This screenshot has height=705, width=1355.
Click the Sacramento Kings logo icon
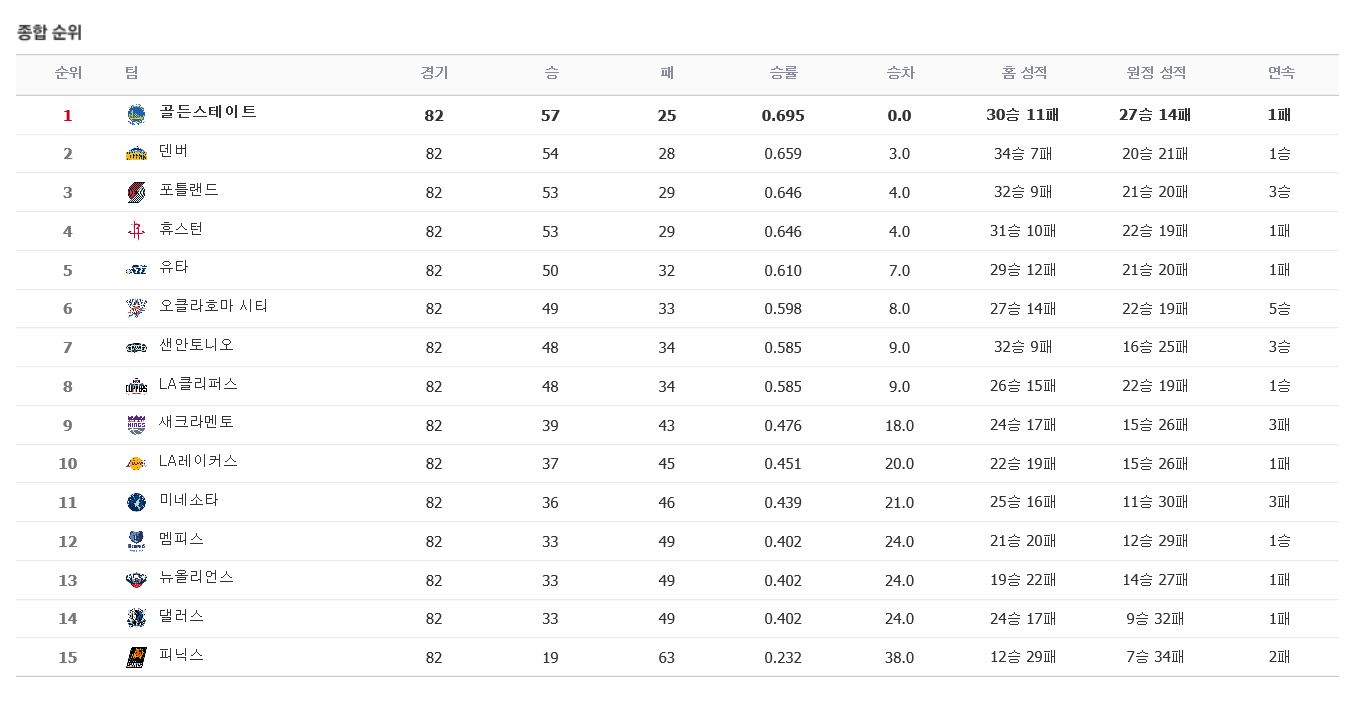pos(136,425)
